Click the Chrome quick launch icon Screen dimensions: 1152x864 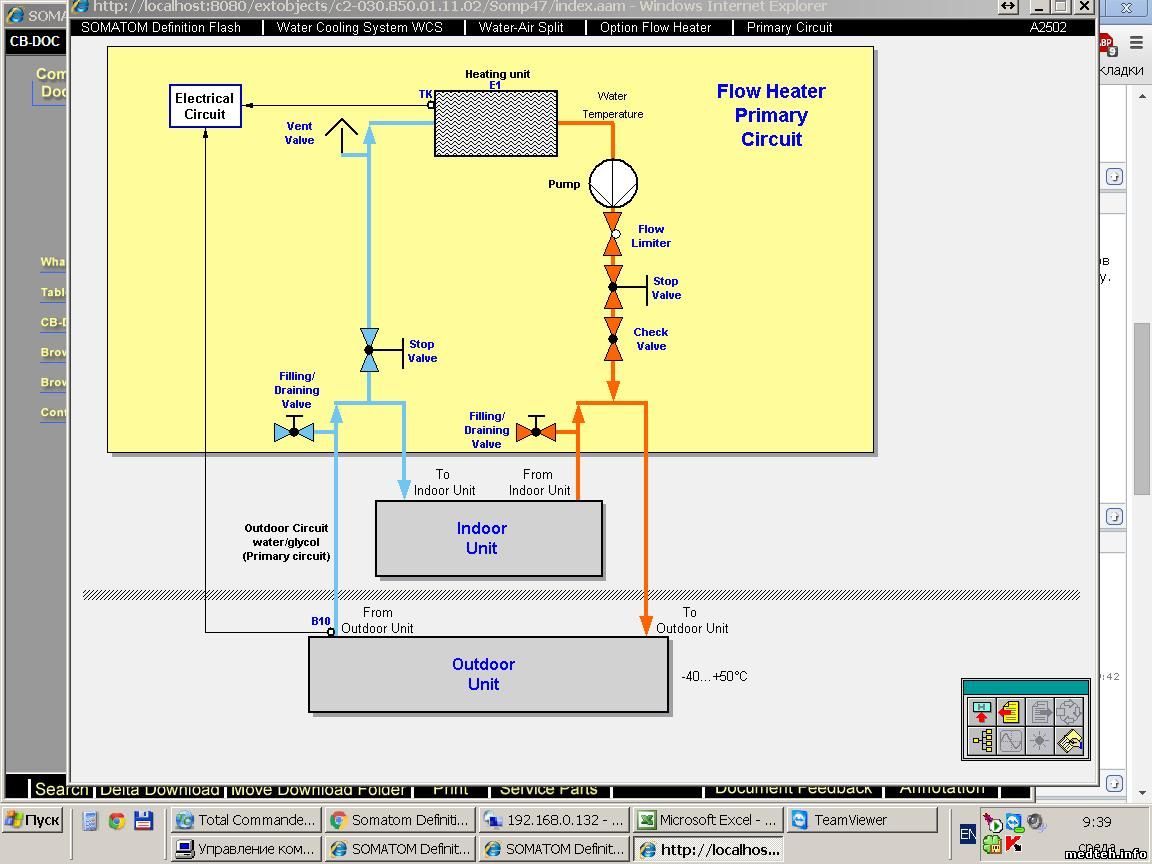coord(117,821)
